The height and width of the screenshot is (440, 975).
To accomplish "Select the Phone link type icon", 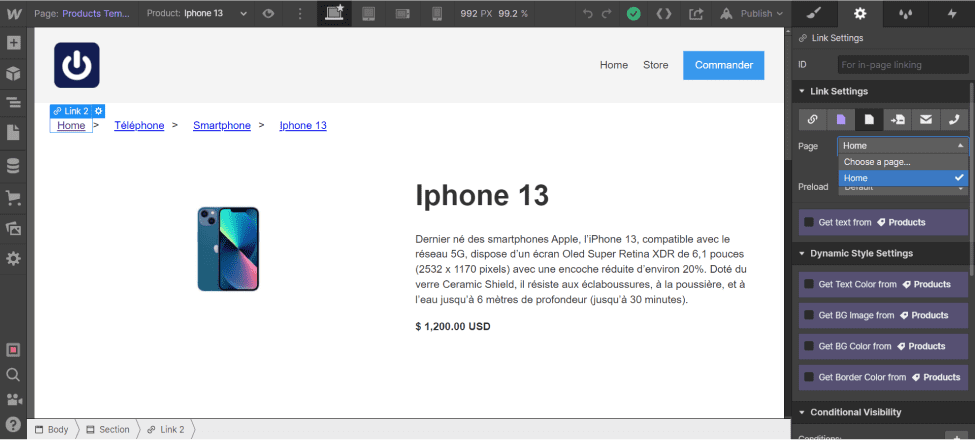I will tap(954, 120).
